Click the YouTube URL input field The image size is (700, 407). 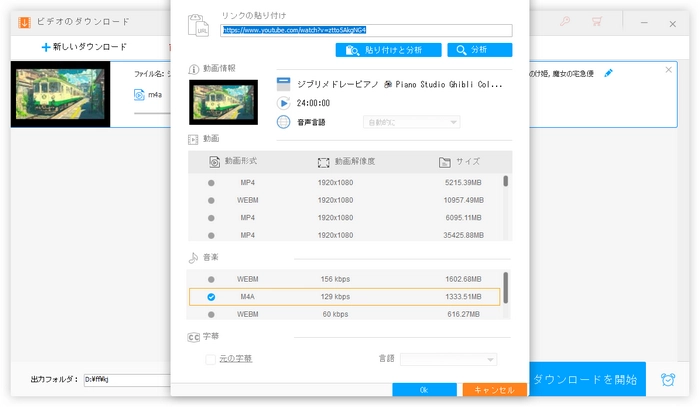(366, 30)
